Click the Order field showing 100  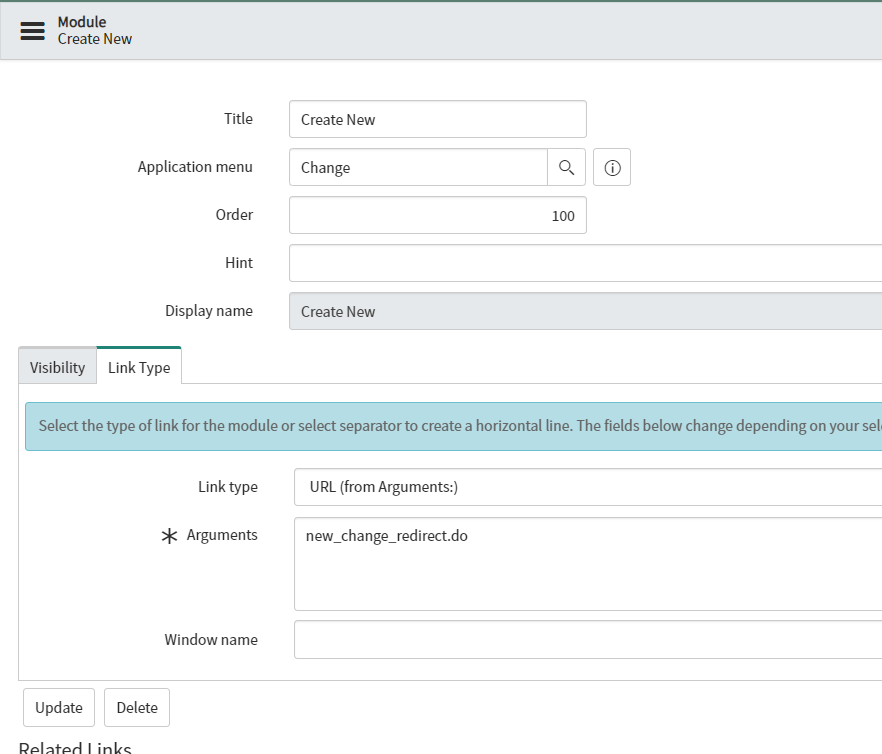[x=437, y=215]
